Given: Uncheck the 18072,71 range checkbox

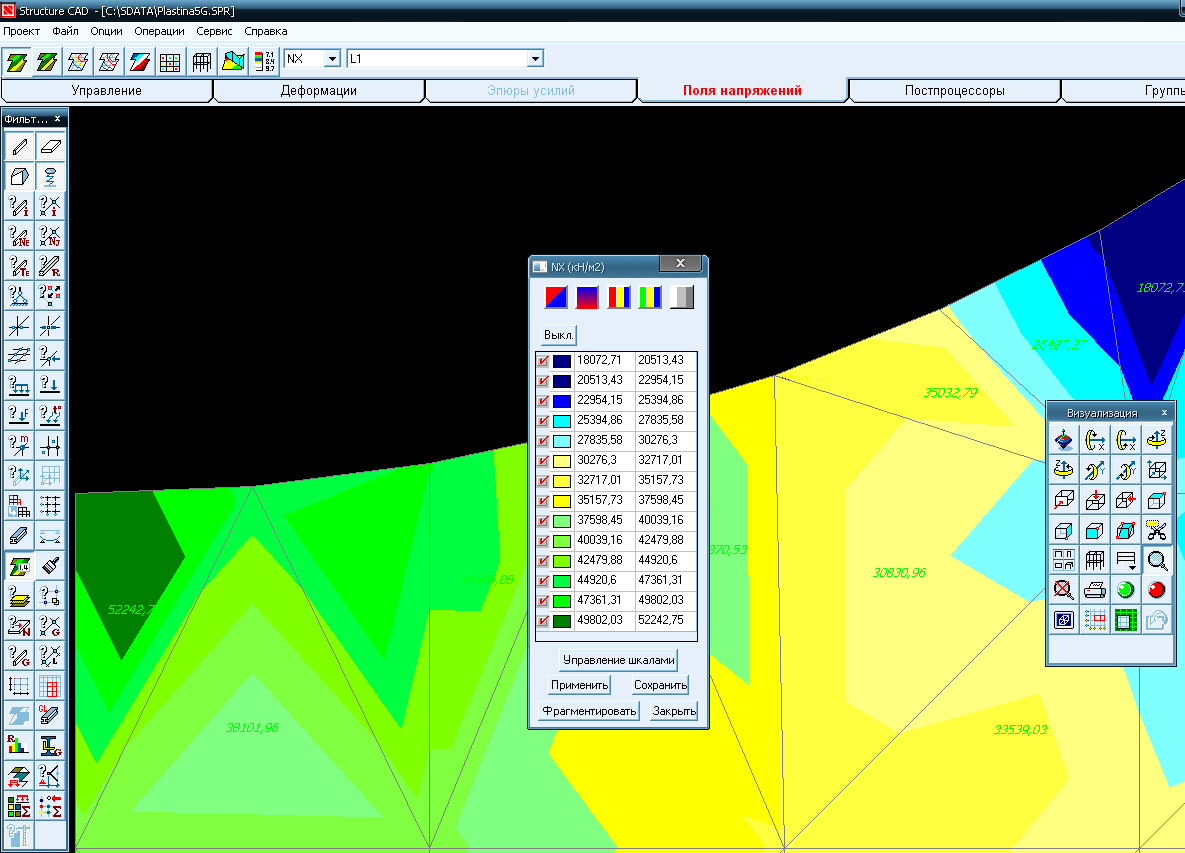Looking at the screenshot, I should (x=543, y=360).
